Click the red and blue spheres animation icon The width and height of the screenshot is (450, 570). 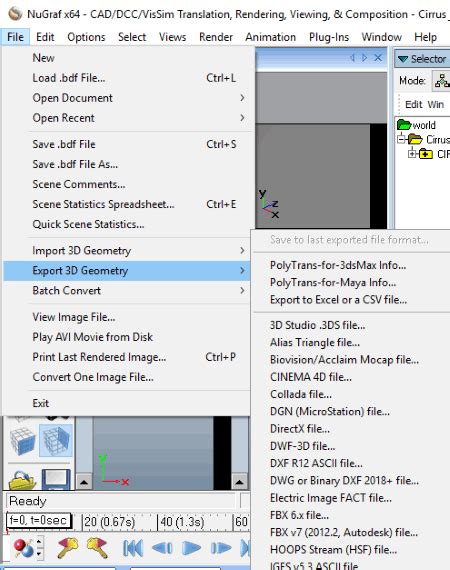coord(23,548)
